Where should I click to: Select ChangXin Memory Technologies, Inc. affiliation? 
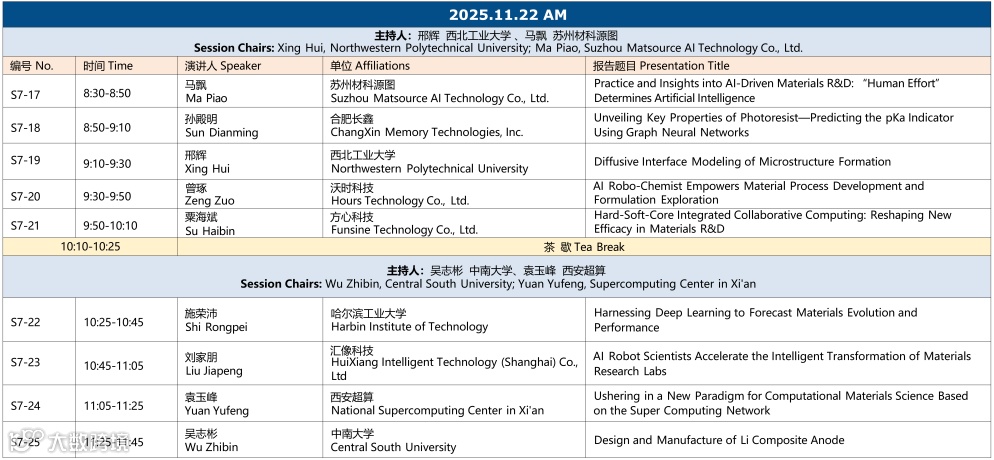tap(427, 126)
